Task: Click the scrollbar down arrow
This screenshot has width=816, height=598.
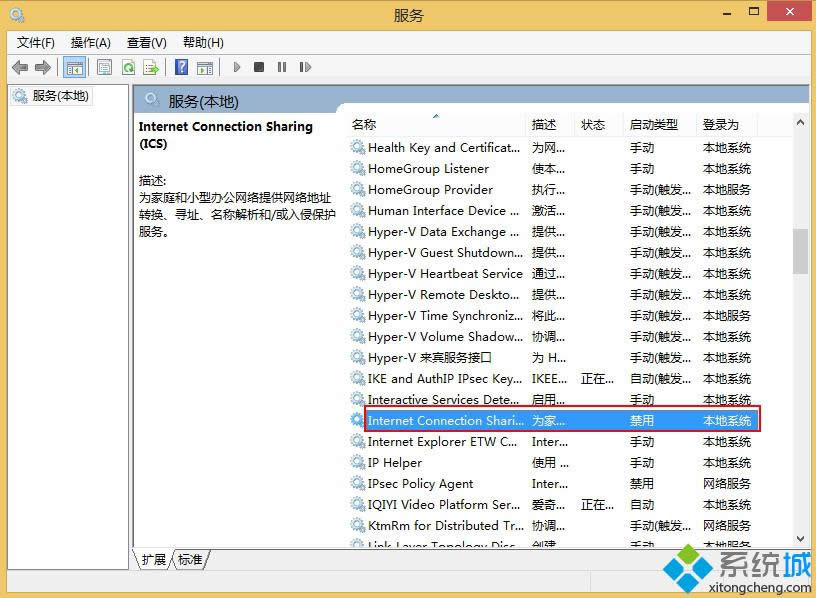Action: click(x=800, y=539)
